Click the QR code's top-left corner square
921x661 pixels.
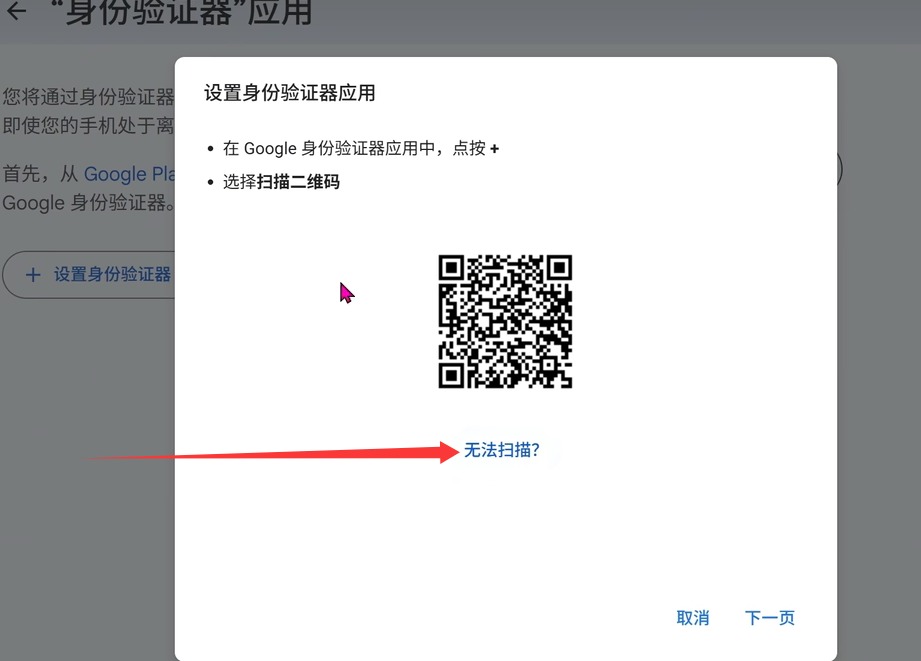pyautogui.click(x=452, y=268)
